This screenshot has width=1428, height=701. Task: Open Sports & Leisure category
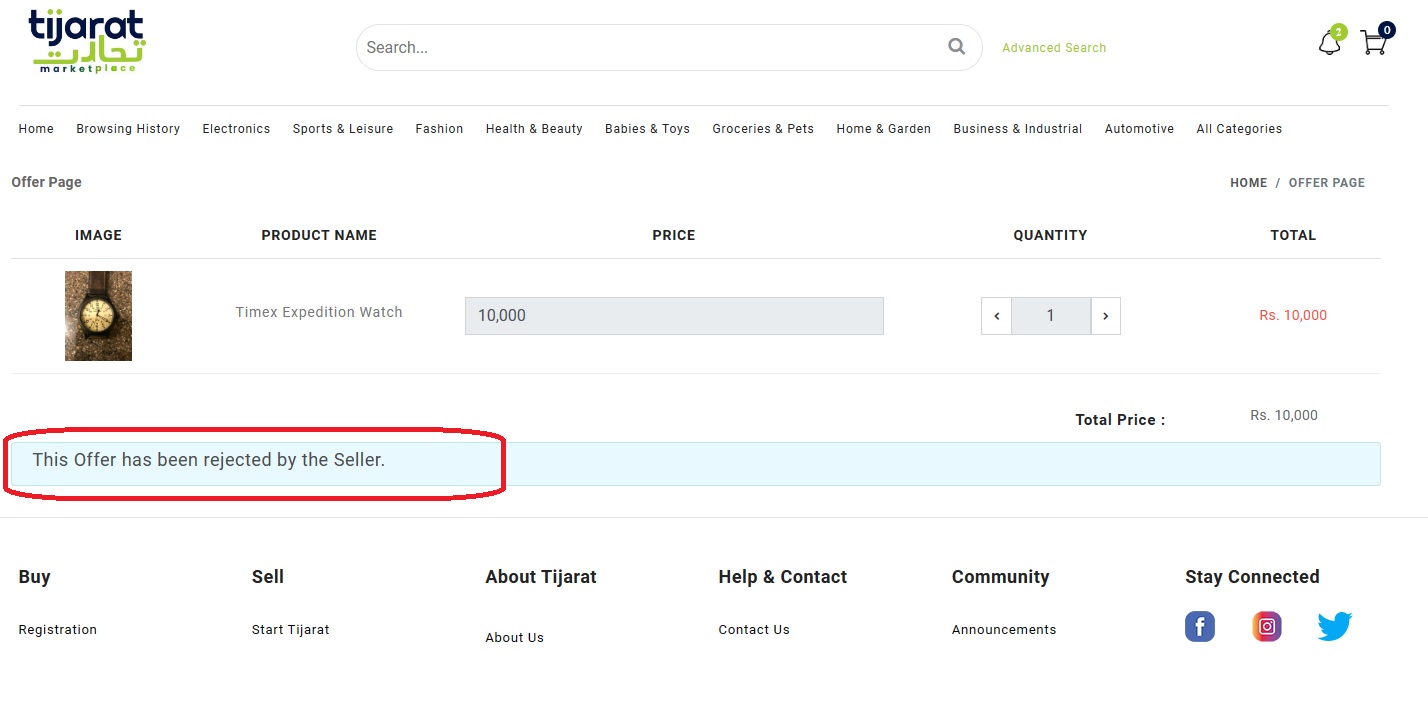click(343, 129)
